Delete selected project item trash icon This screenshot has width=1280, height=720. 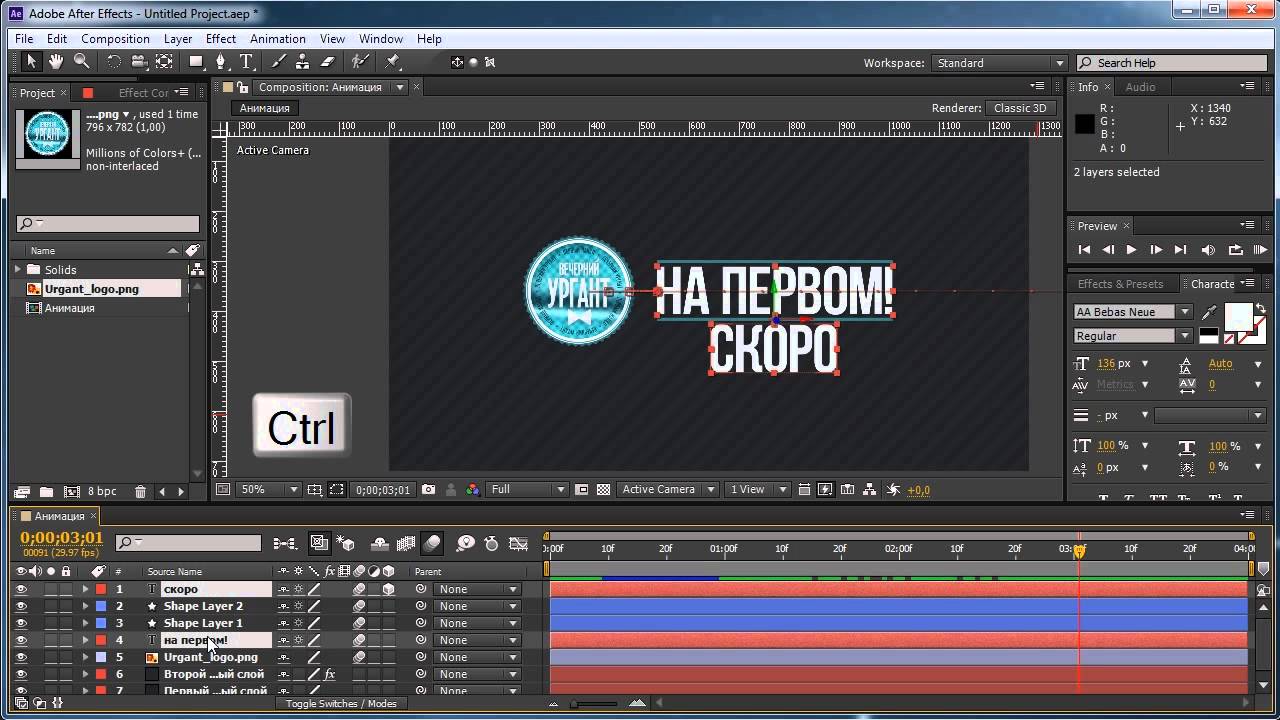click(140, 491)
